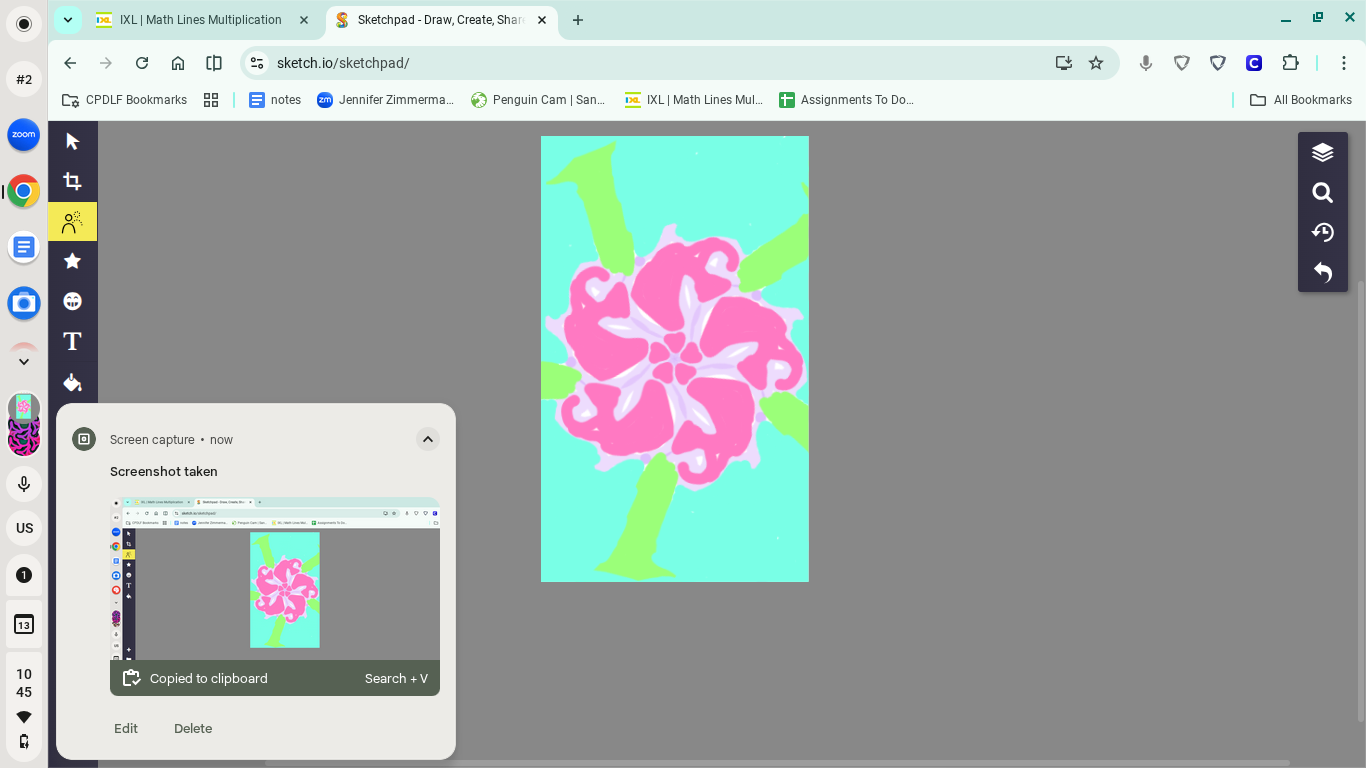Click the microphone icon in browser toolbar
This screenshot has height=768, width=1366.
[x=1146, y=63]
